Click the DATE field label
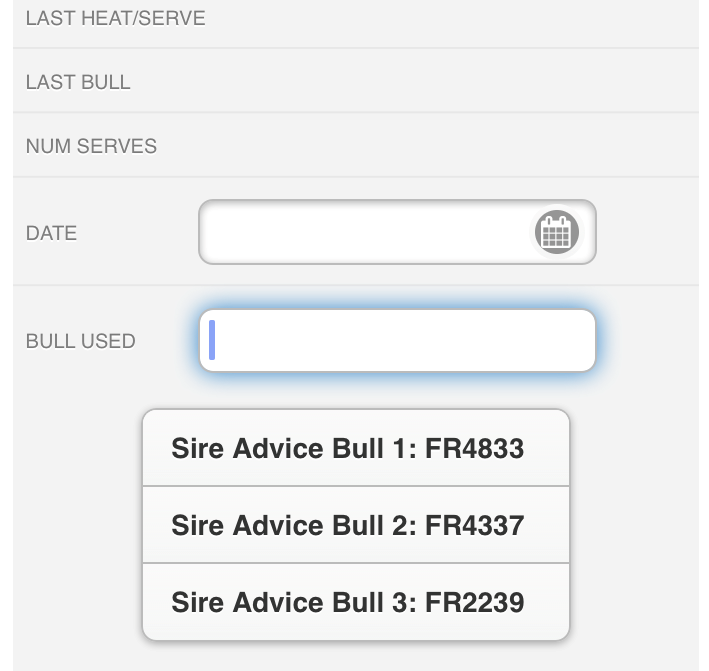 coord(51,233)
